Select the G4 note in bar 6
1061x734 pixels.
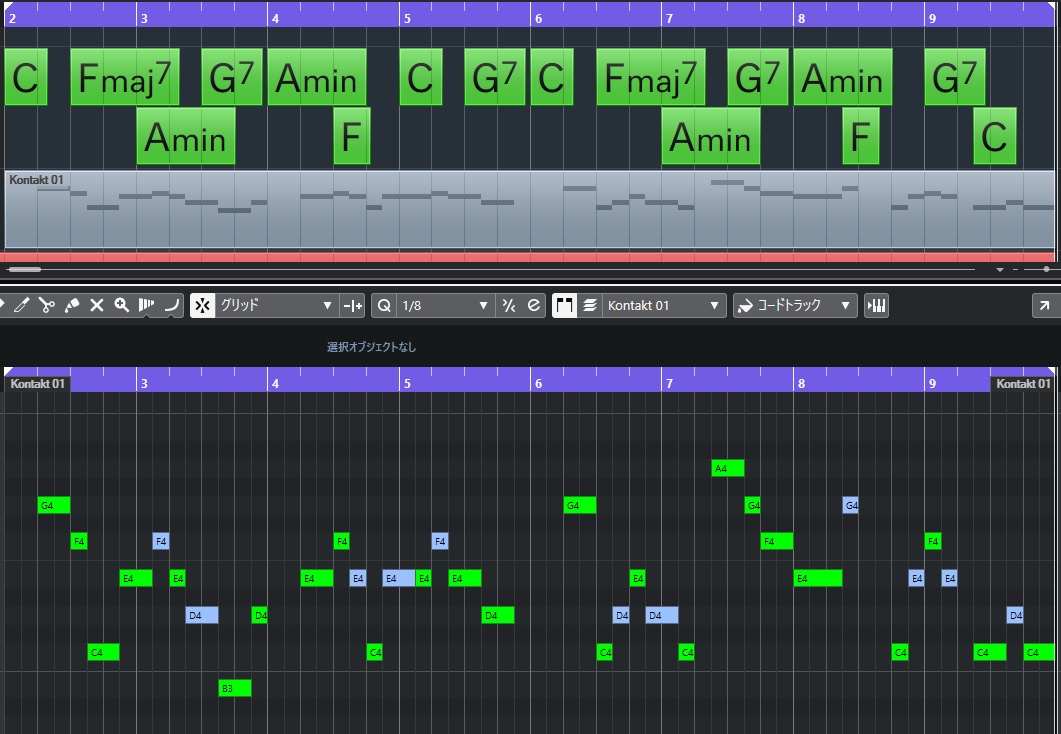pos(580,505)
